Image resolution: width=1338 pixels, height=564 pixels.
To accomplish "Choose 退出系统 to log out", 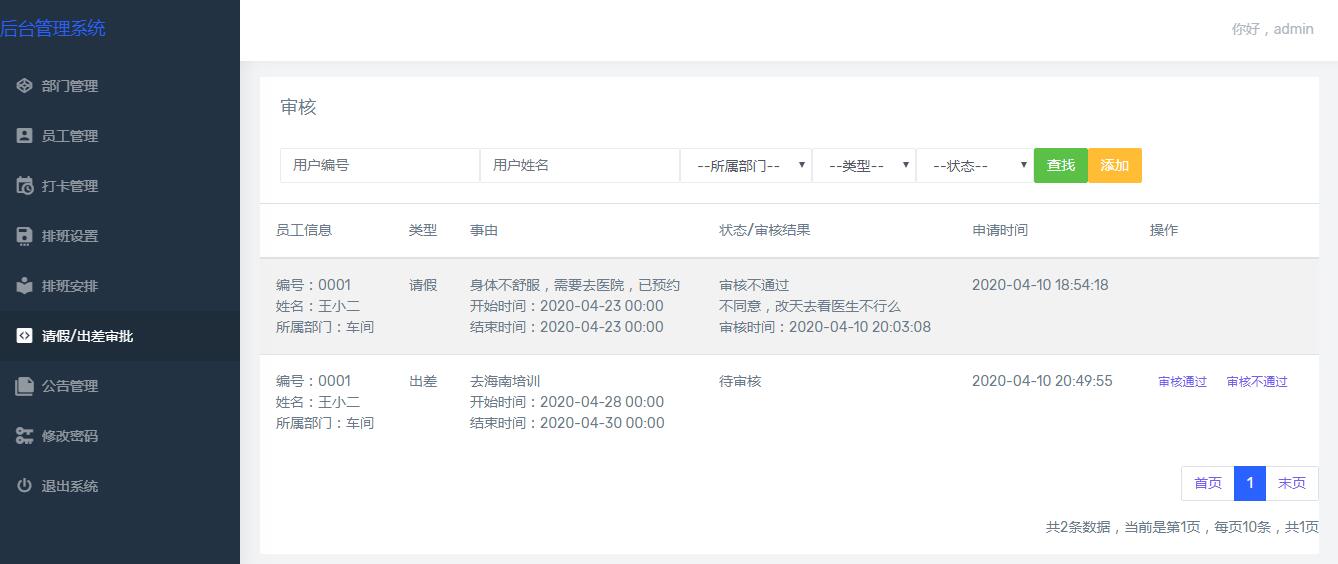I will point(120,486).
